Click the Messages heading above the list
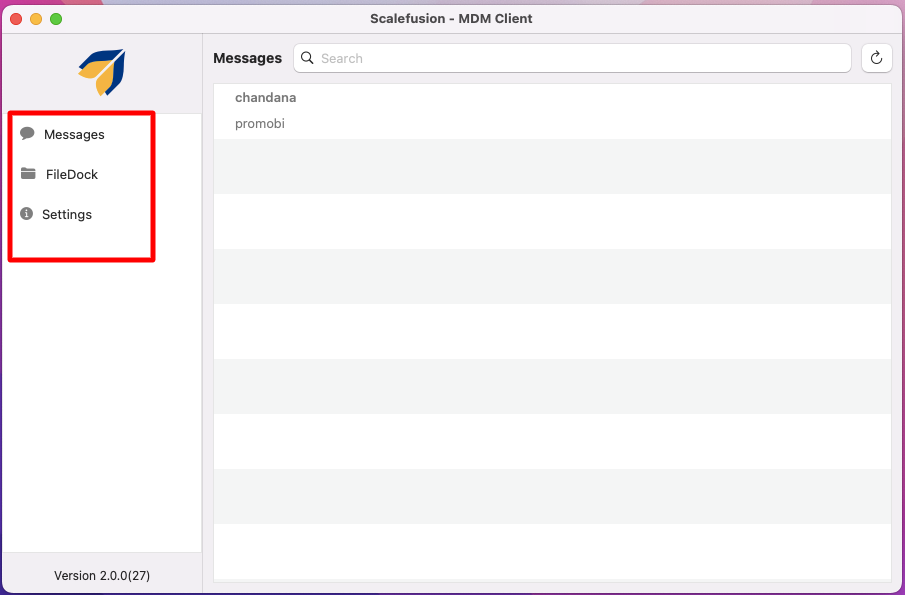This screenshot has height=595, width=905. [x=248, y=58]
